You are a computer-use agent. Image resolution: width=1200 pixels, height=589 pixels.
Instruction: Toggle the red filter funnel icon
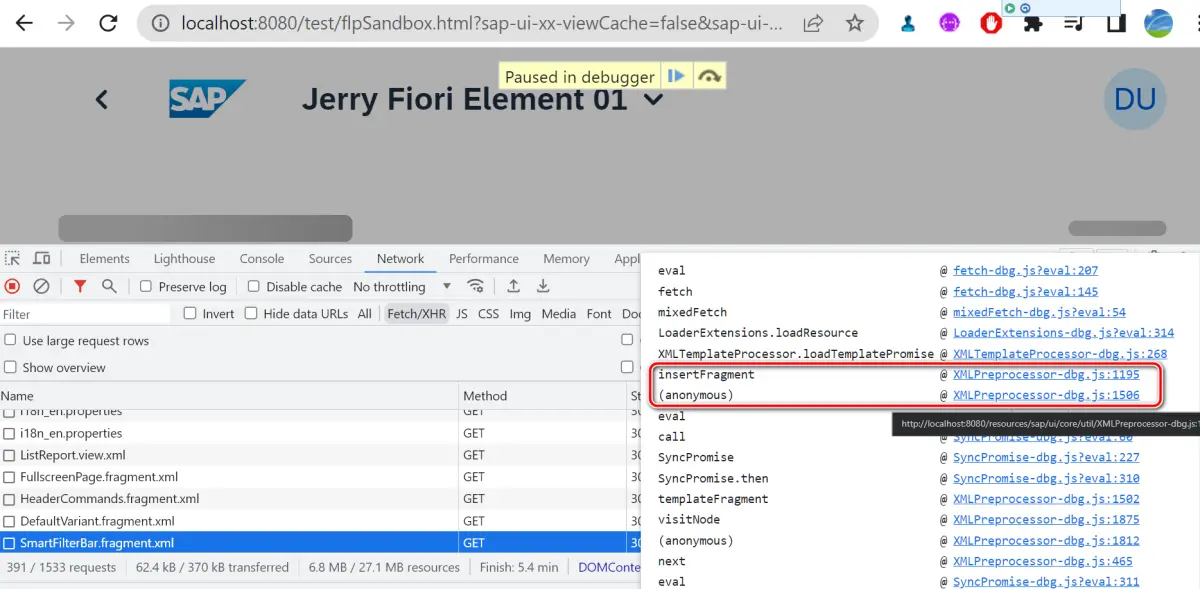80,286
